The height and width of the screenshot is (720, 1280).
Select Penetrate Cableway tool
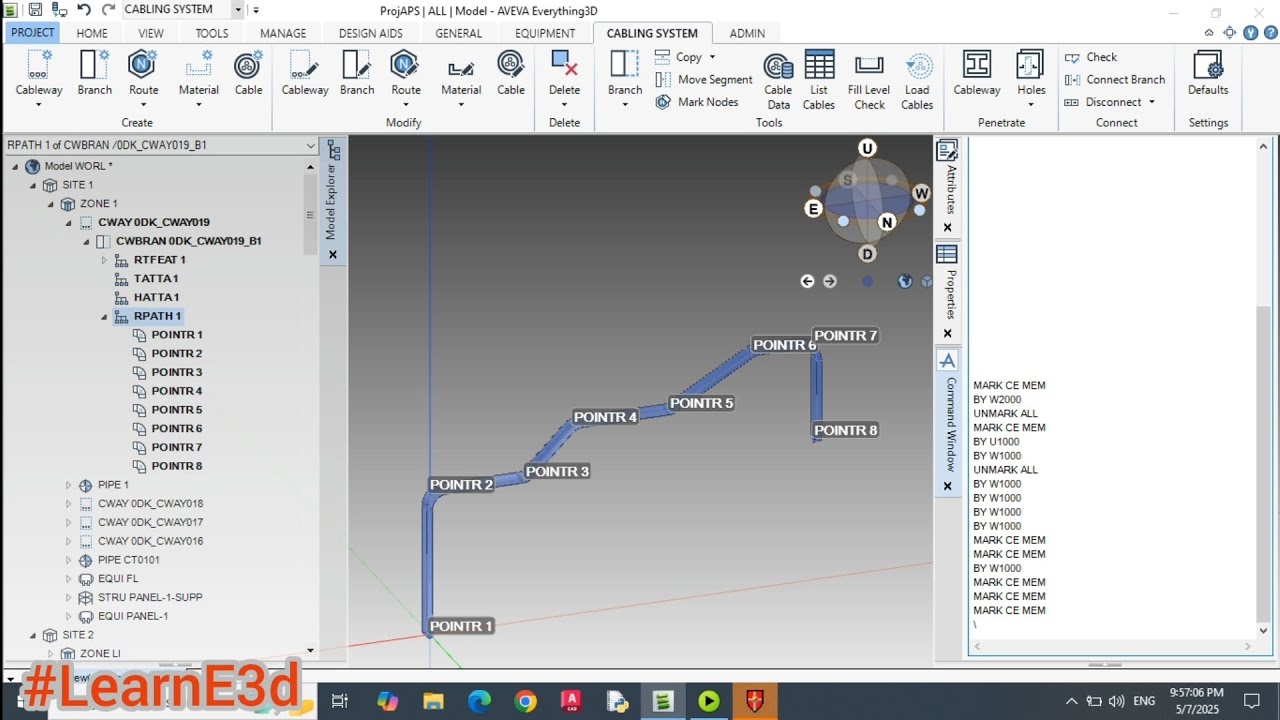pyautogui.click(x=977, y=74)
